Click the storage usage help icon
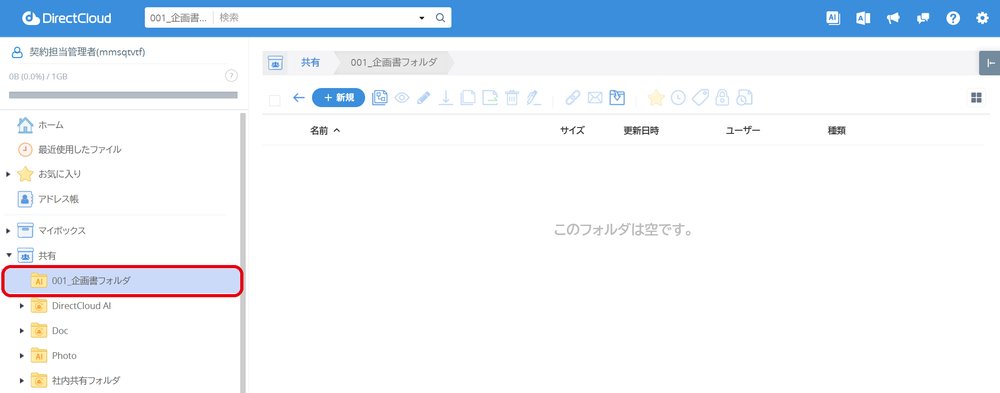1000x393 pixels. [x=232, y=76]
